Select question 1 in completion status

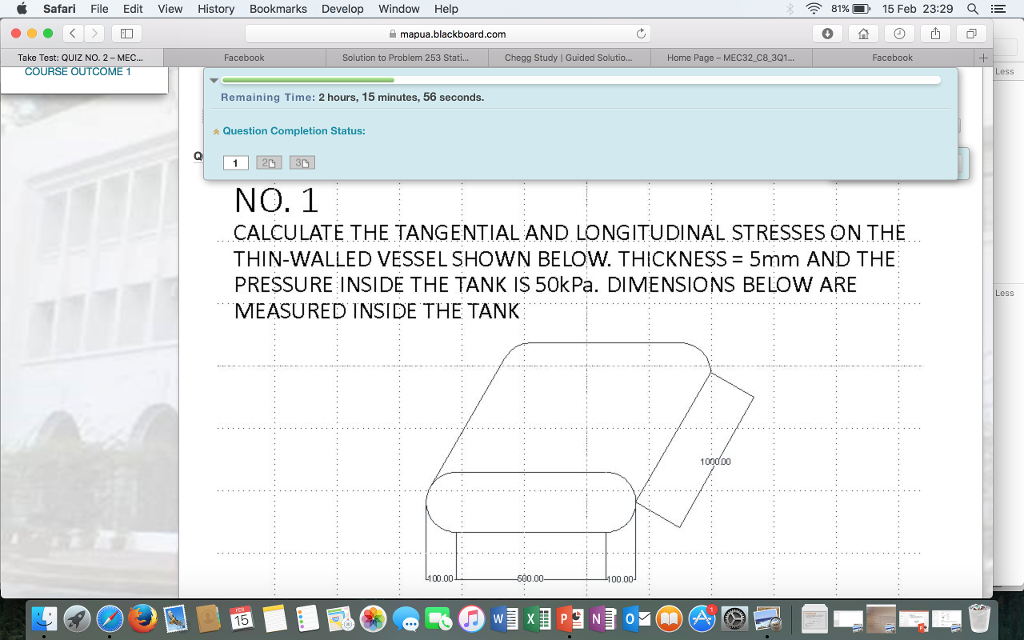(x=235, y=162)
